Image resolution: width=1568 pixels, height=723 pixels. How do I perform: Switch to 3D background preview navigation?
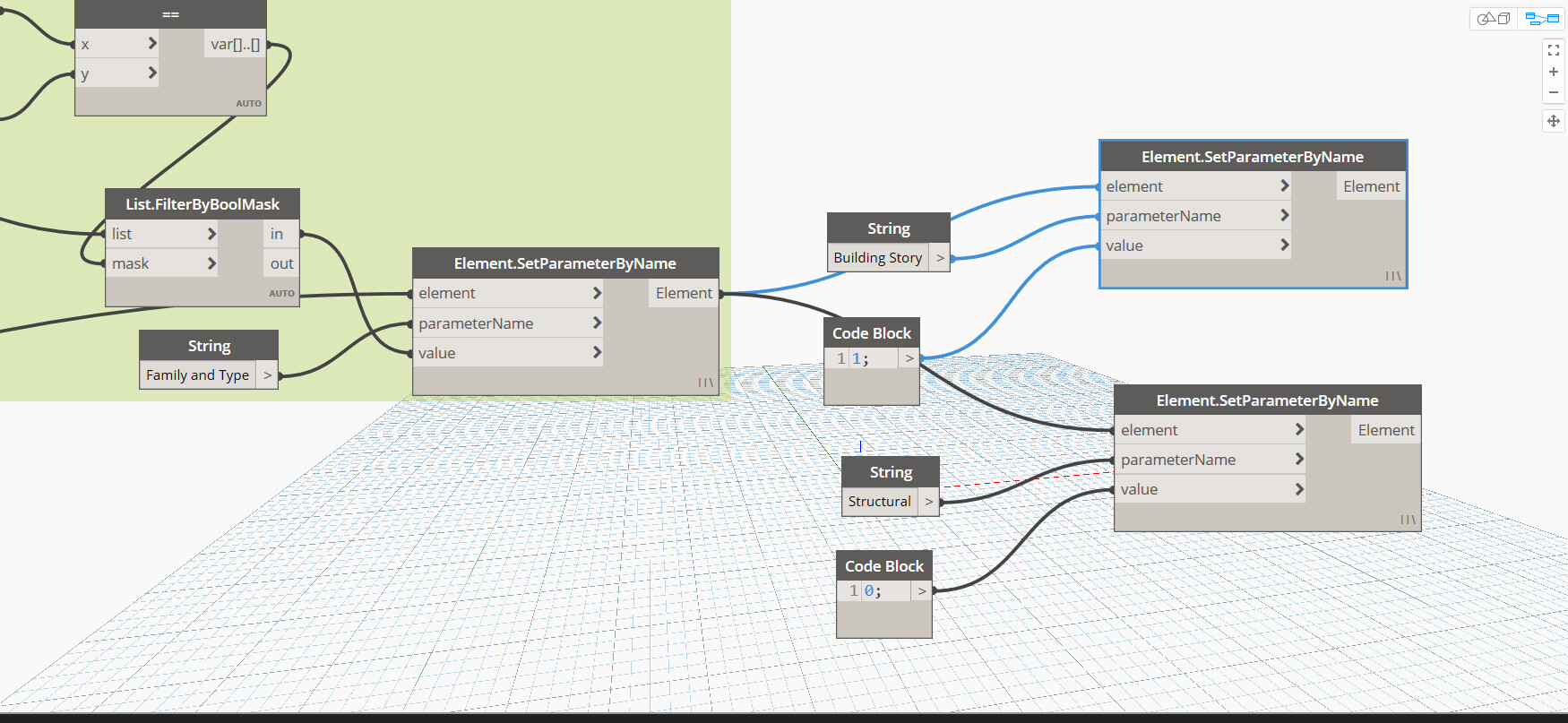pyautogui.click(x=1494, y=18)
